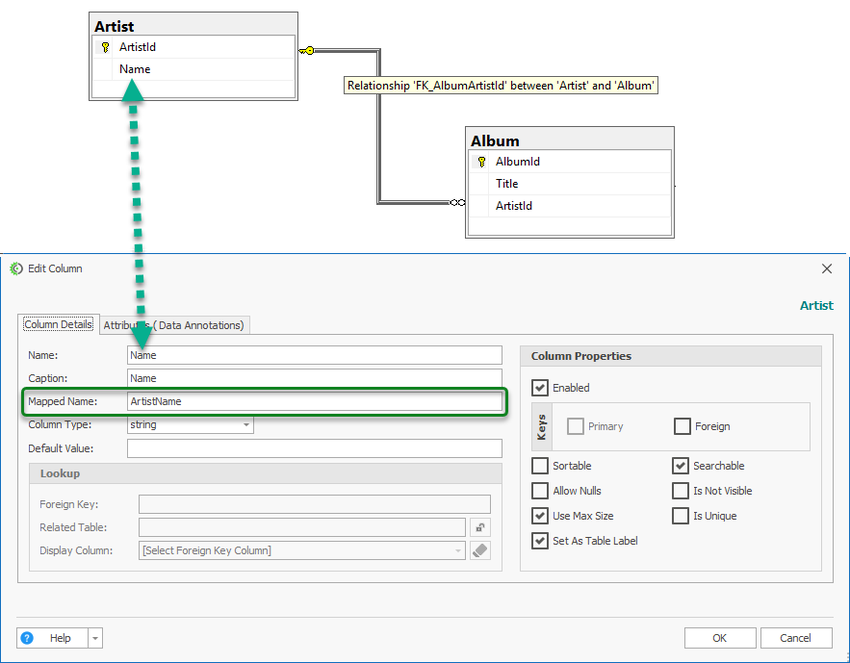The width and height of the screenshot is (850, 663).
Task: Open the Display Column dropdown
Action: tap(458, 551)
